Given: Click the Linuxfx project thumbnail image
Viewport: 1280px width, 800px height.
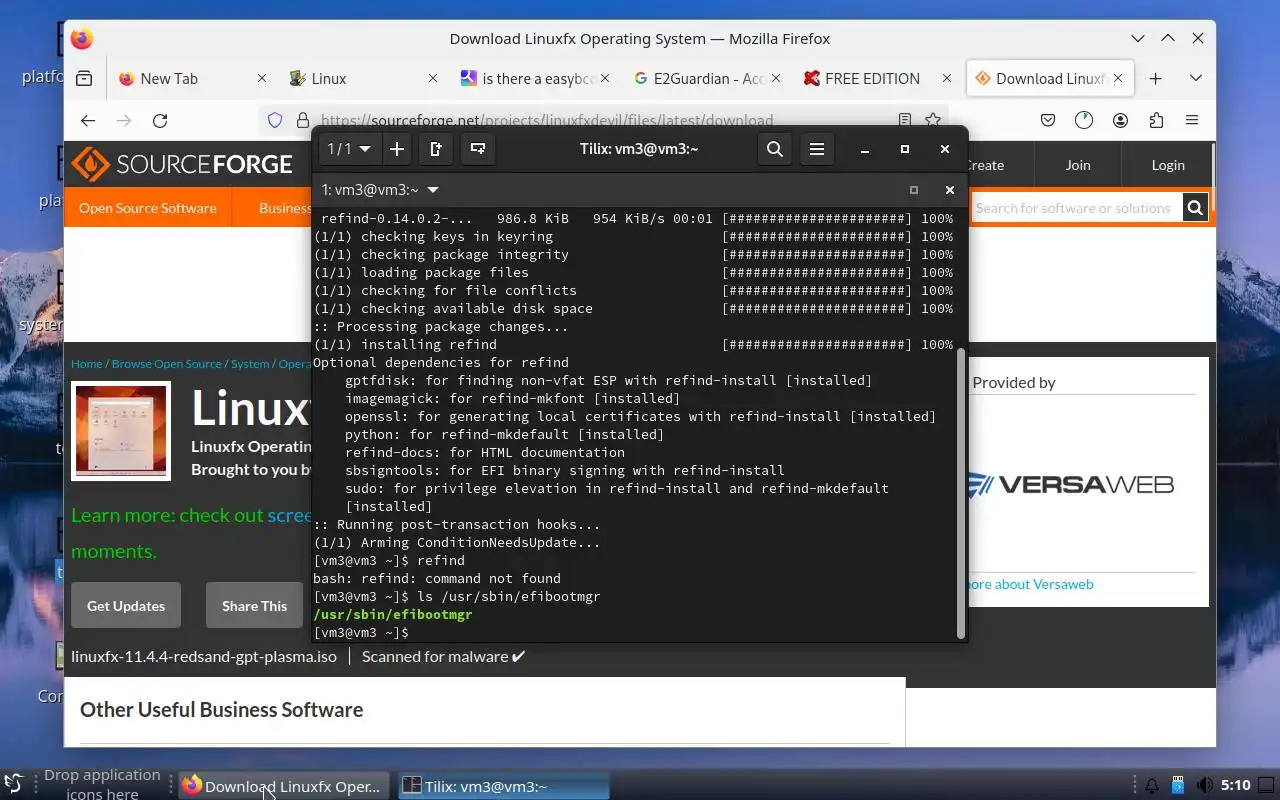Looking at the screenshot, I should 121,431.
